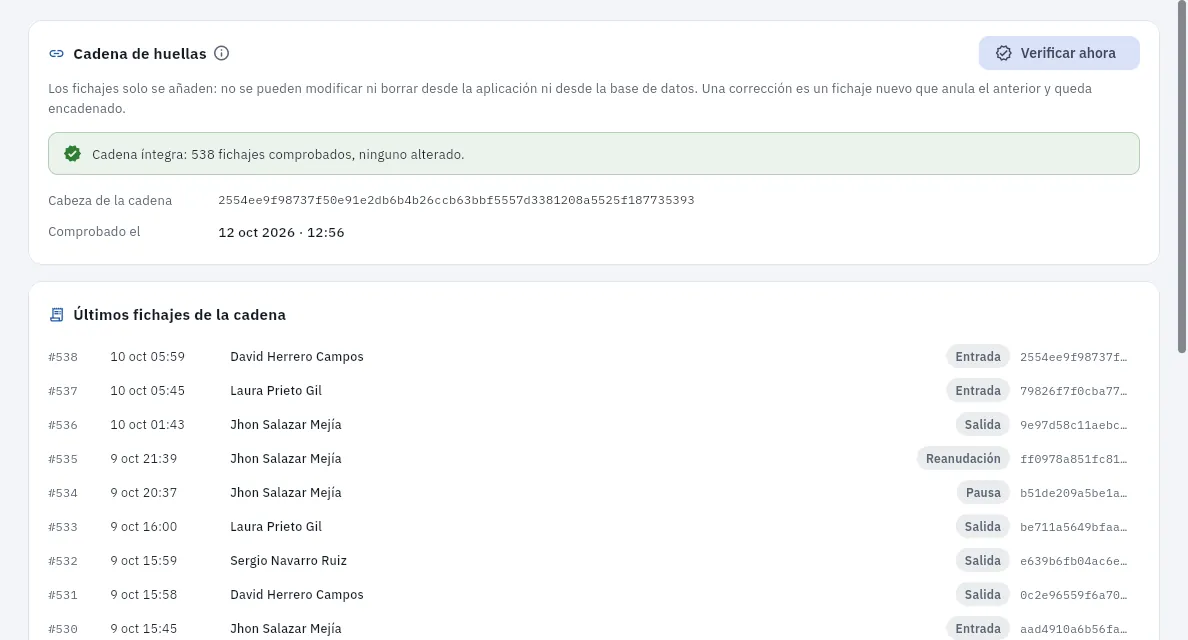The height and width of the screenshot is (640, 1188).
Task: Select the timestamp 10 oct 05:45
Action: 148,391
